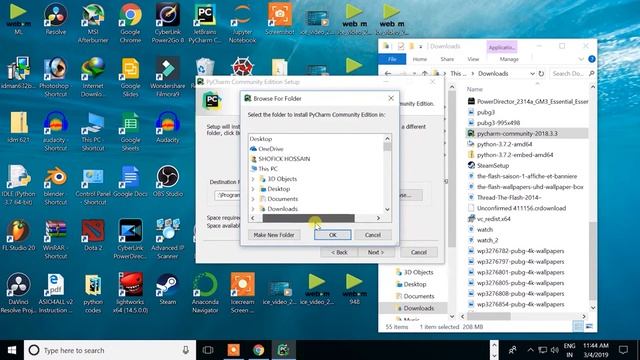The image size is (640, 360).
Task: Switch Explorer to large icons view
Action: click(x=589, y=326)
